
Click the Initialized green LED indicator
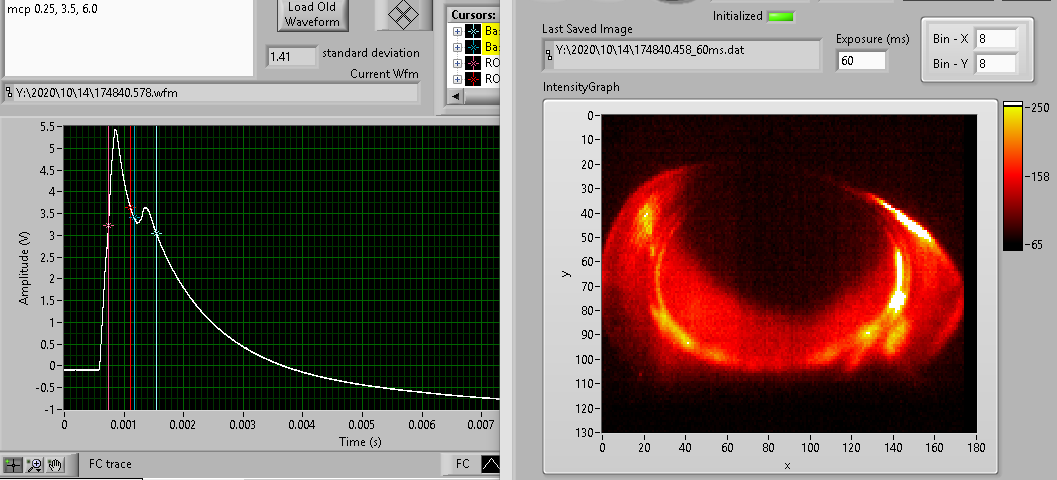(781, 17)
